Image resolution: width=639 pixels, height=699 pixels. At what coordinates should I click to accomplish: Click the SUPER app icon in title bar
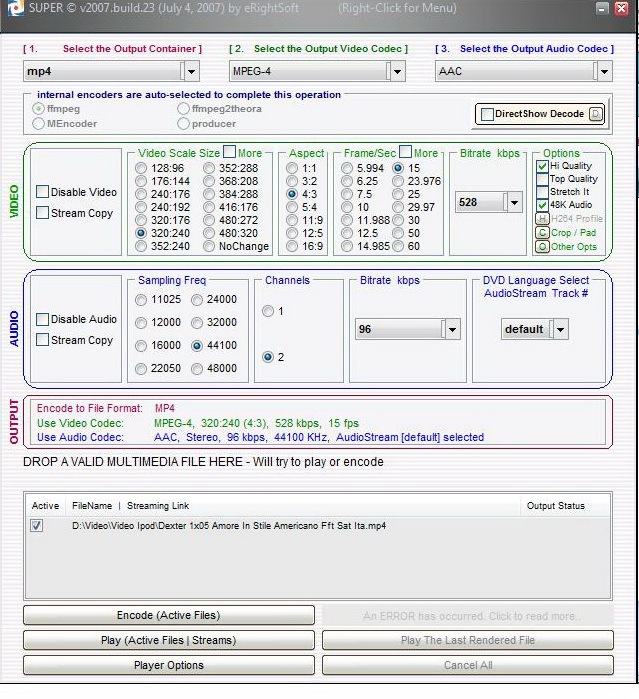[11, 8]
